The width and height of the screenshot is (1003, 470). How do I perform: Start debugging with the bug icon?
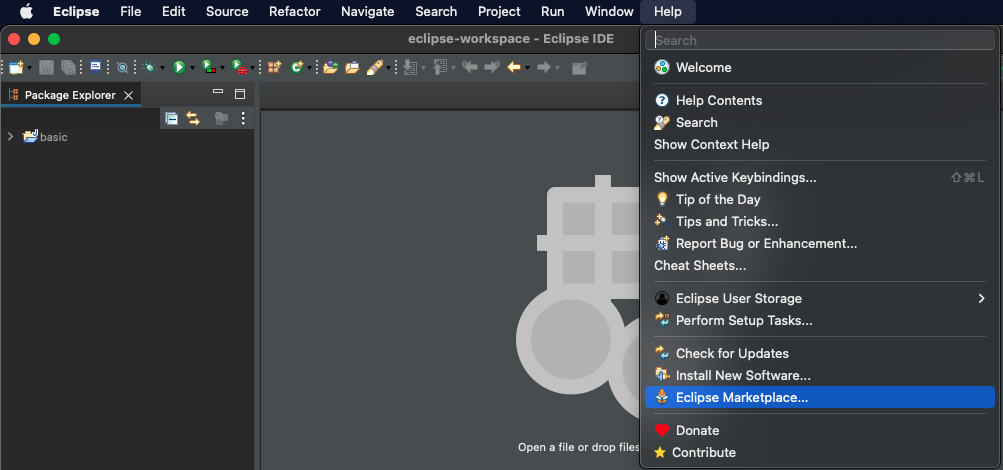150,67
